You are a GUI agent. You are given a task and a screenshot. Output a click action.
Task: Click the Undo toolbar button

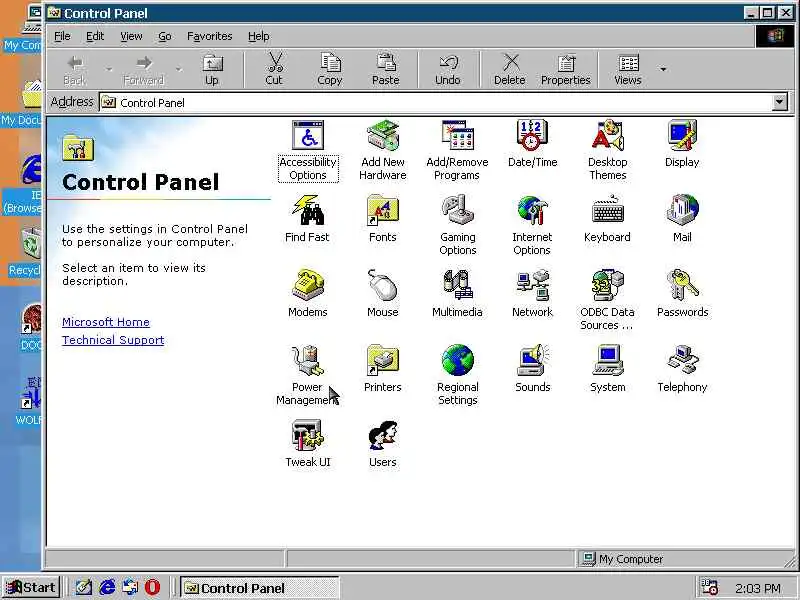448,70
